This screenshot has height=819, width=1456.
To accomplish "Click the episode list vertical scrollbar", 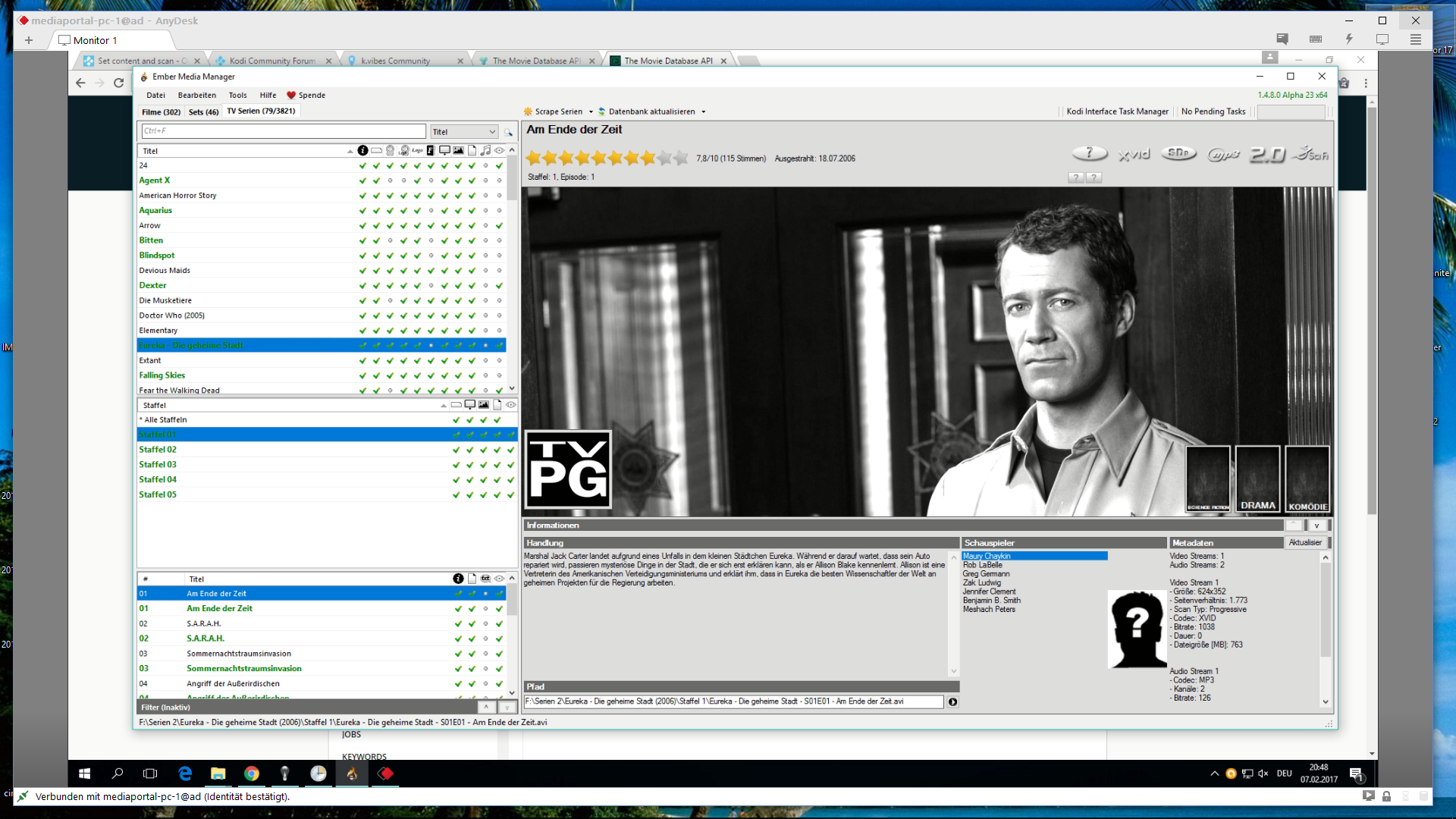I will tap(512, 635).
